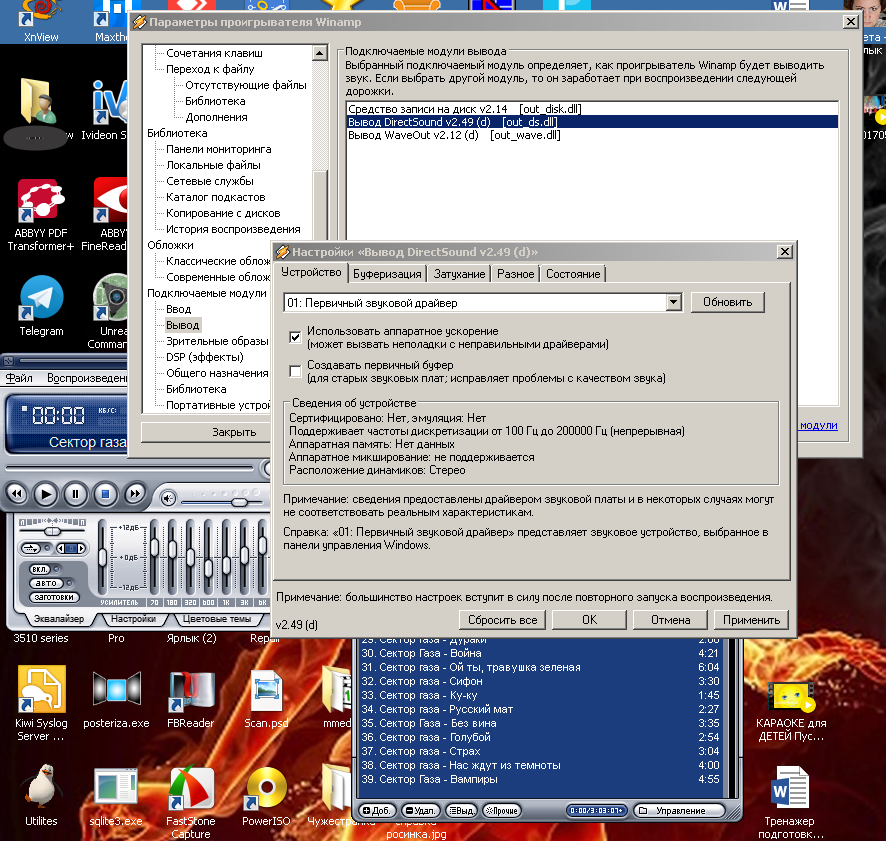Viewport: 886px width, 841px height.
Task: Click the 'Обновить' button
Action: pyautogui.click(x=727, y=302)
